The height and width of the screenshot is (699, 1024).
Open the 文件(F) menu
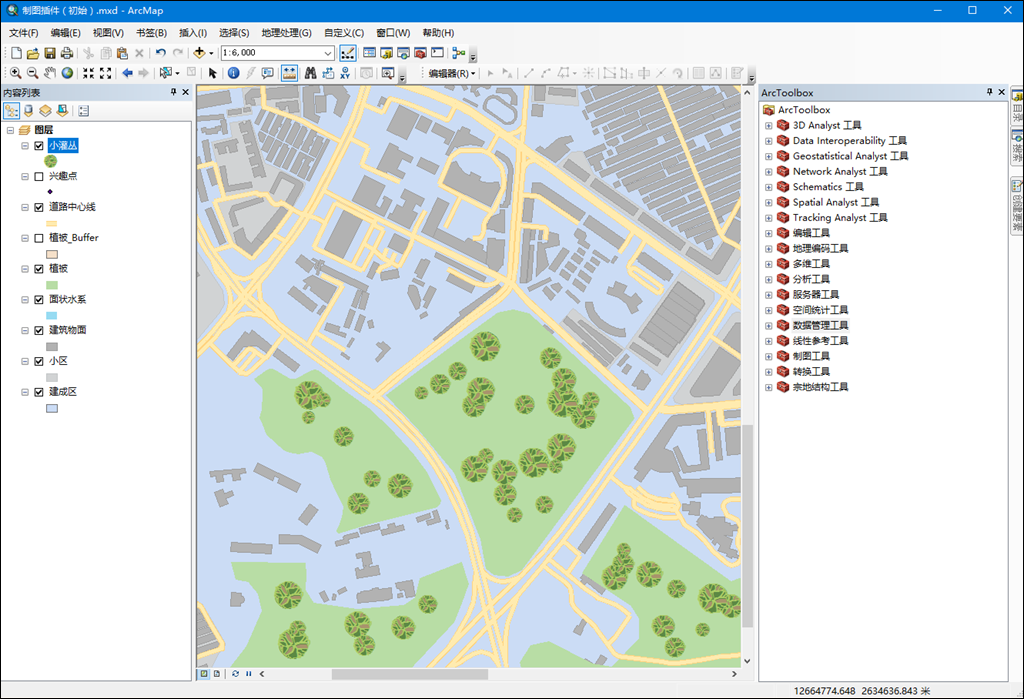click(24, 33)
